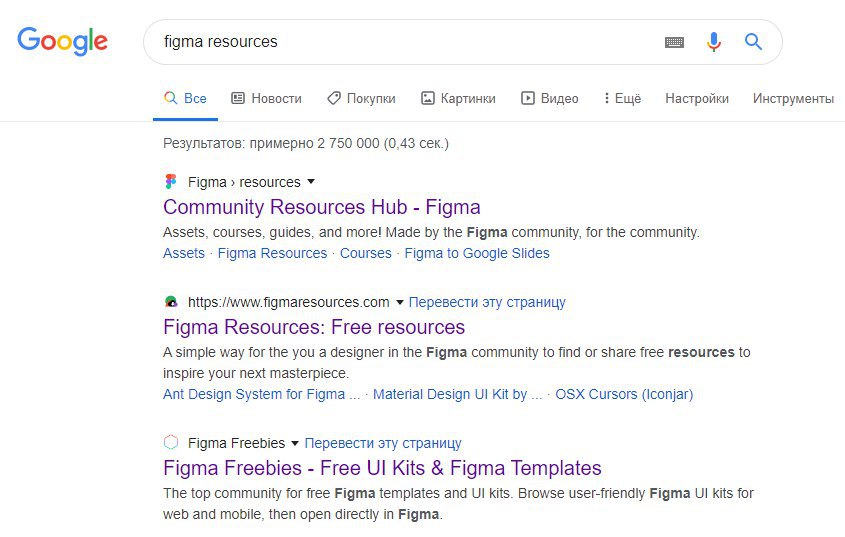Open the Figma to Google Slides sitelink
Screen dimensions: 845x537
[x=477, y=253]
